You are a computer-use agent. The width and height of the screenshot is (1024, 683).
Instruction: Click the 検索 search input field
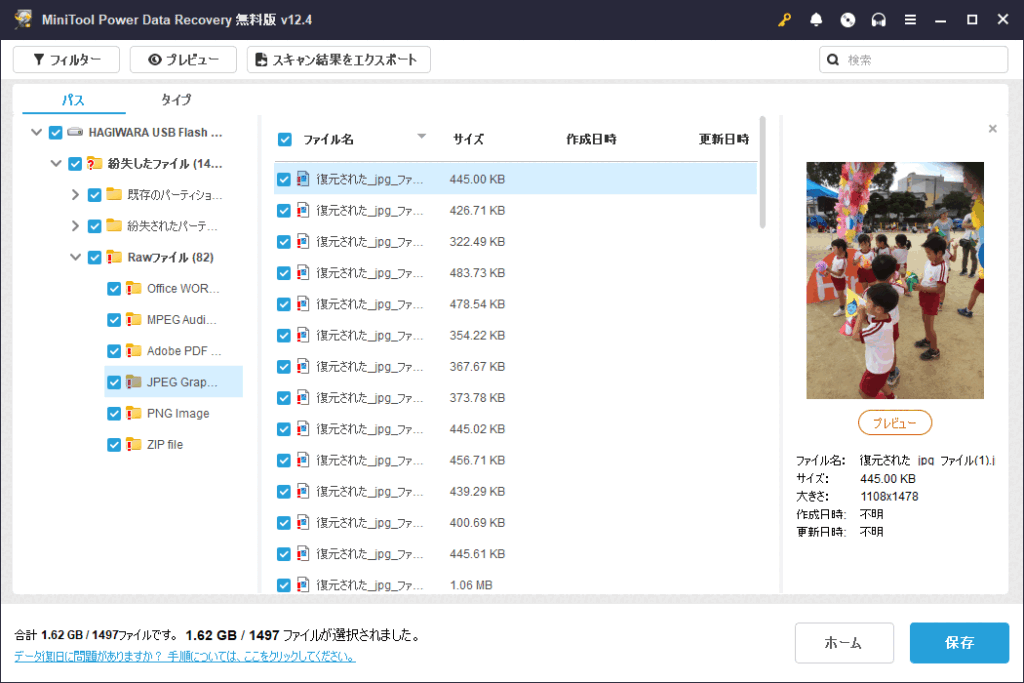[920, 60]
